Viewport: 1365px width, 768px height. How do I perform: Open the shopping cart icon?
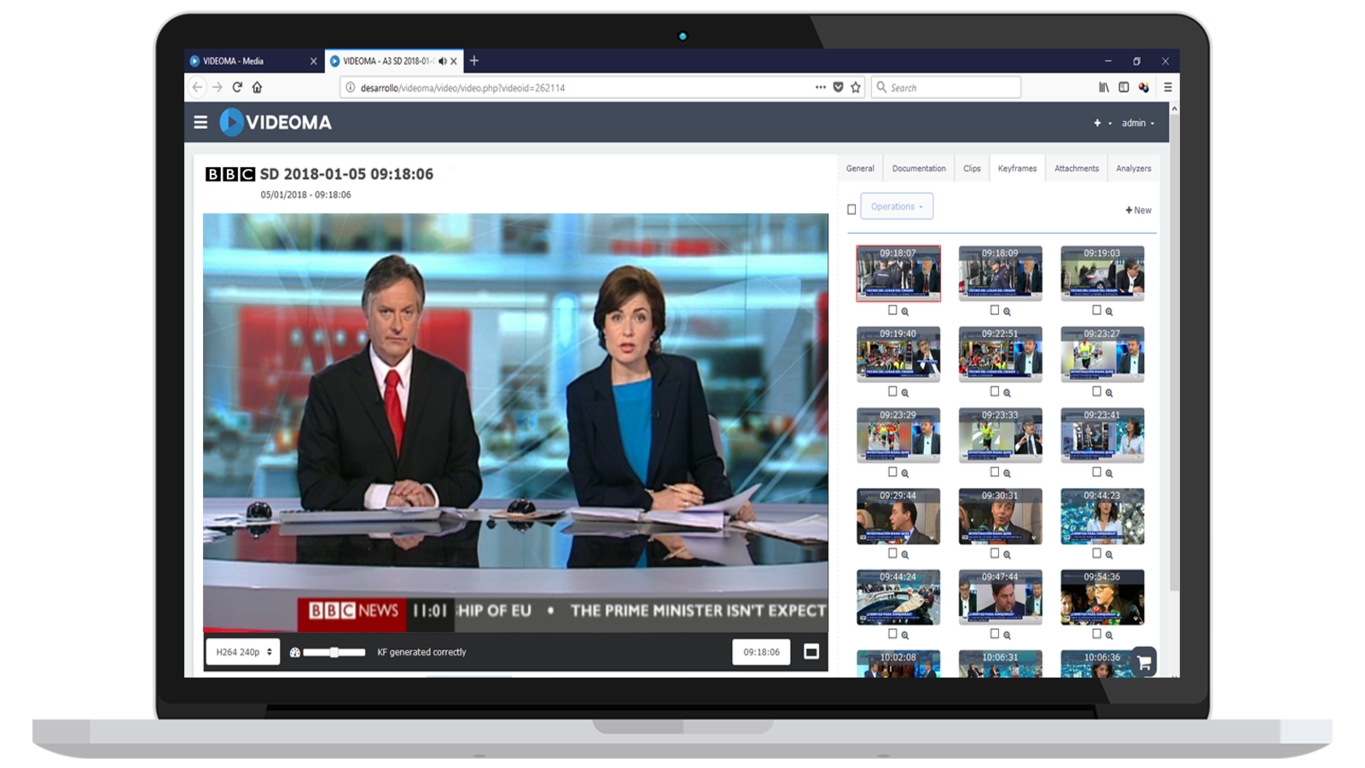point(1144,662)
